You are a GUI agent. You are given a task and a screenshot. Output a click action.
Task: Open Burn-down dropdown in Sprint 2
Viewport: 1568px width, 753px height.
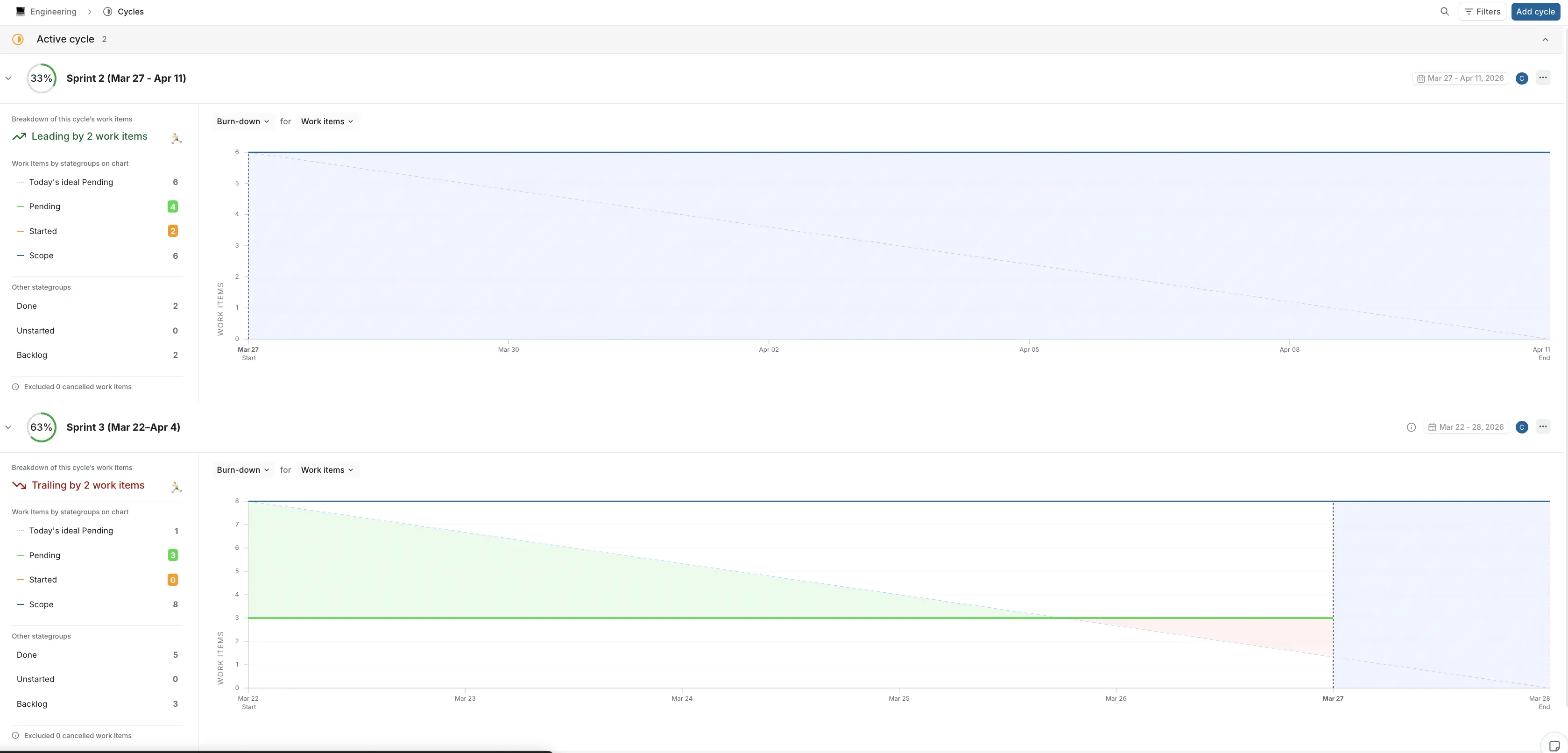242,122
